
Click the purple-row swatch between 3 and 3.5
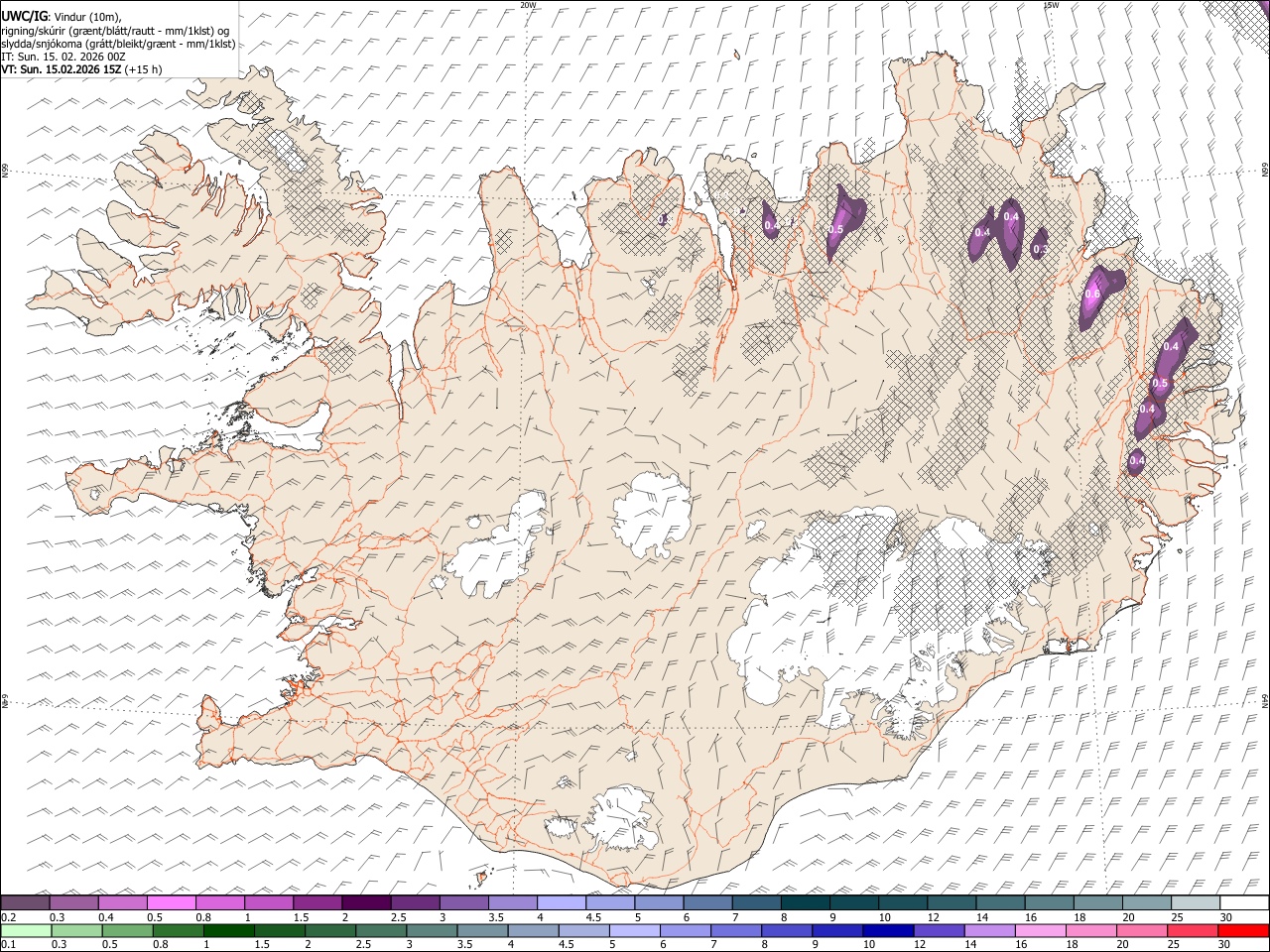click(x=462, y=902)
